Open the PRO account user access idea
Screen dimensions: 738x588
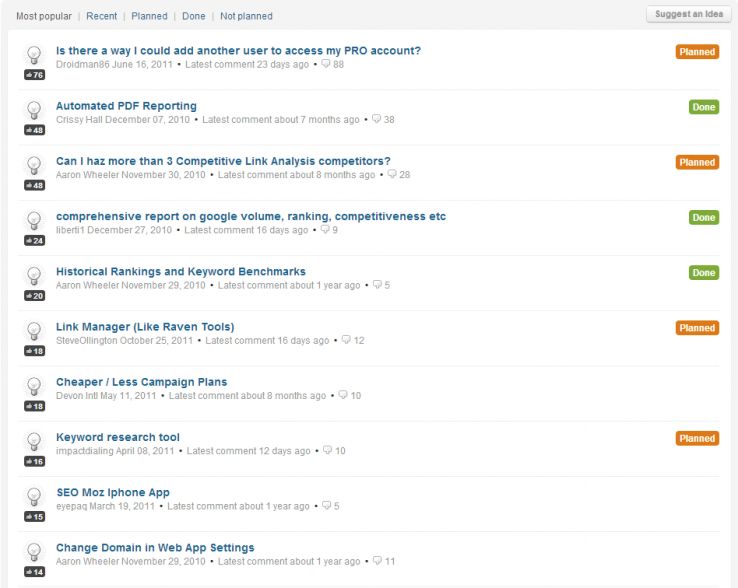[238, 51]
